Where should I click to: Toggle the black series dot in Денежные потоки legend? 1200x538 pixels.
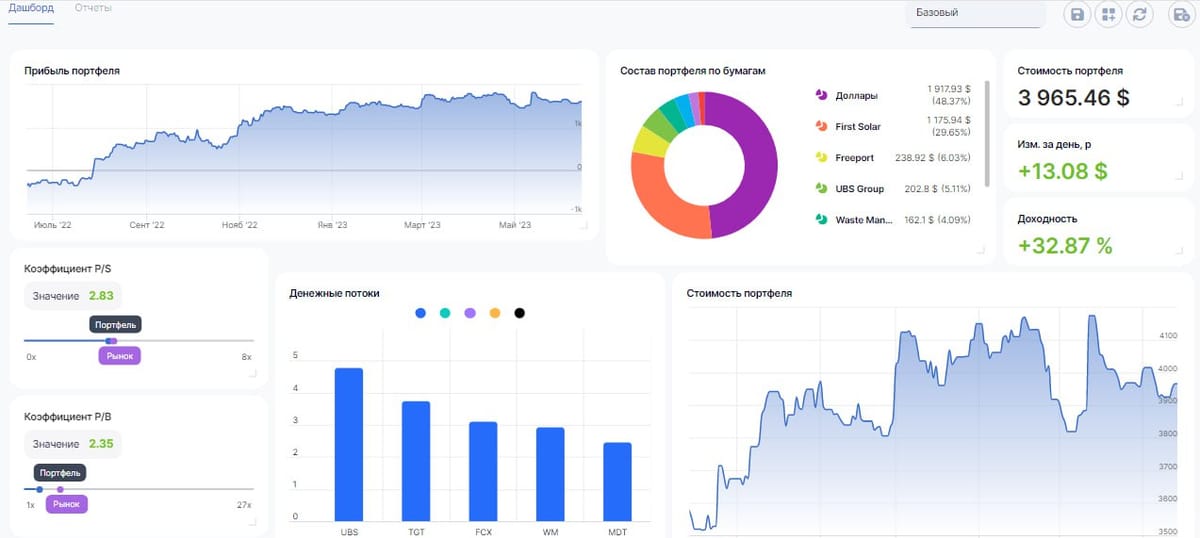click(x=519, y=313)
